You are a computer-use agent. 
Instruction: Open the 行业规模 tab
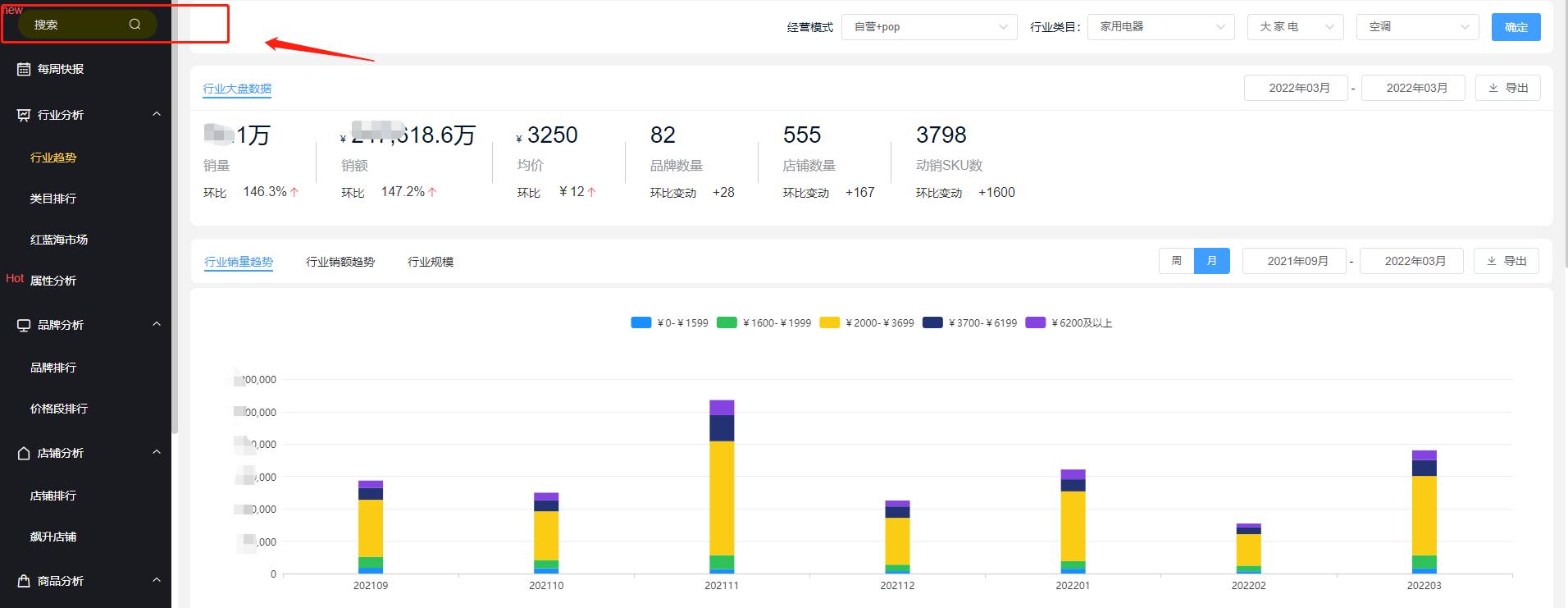(431, 262)
